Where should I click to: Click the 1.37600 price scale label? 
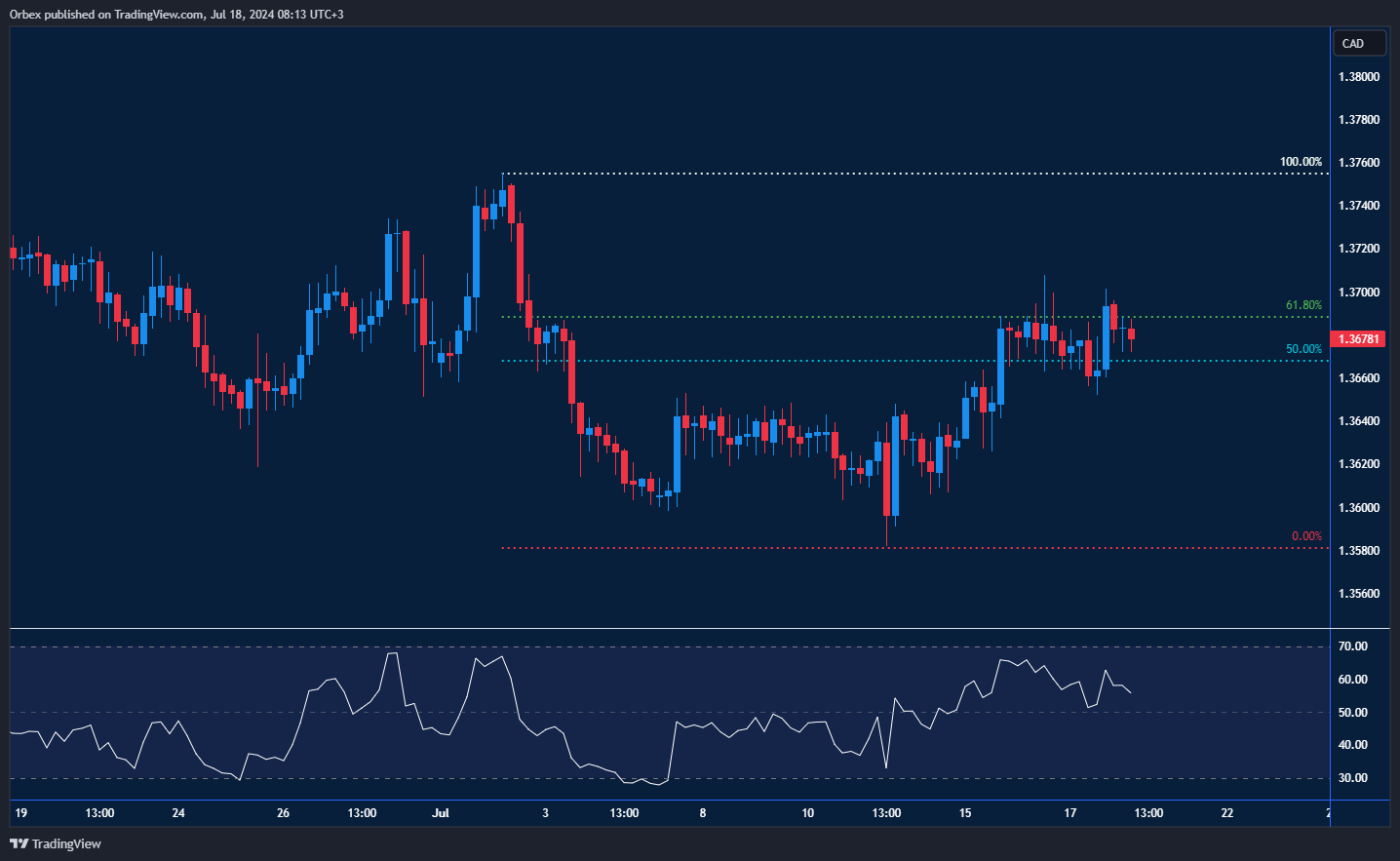(1358, 163)
